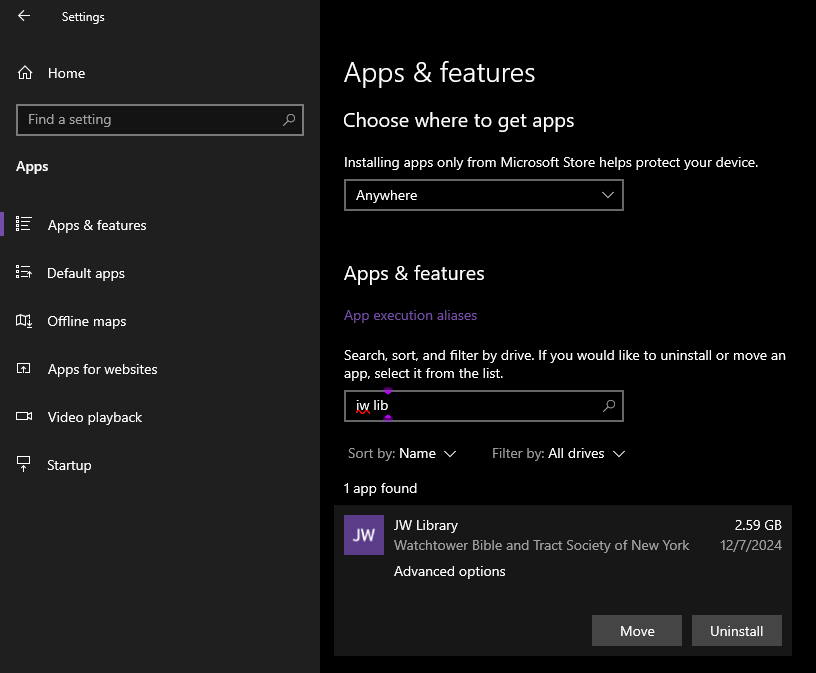Click the 1 app found text
The image size is (816, 673).
coord(380,488)
